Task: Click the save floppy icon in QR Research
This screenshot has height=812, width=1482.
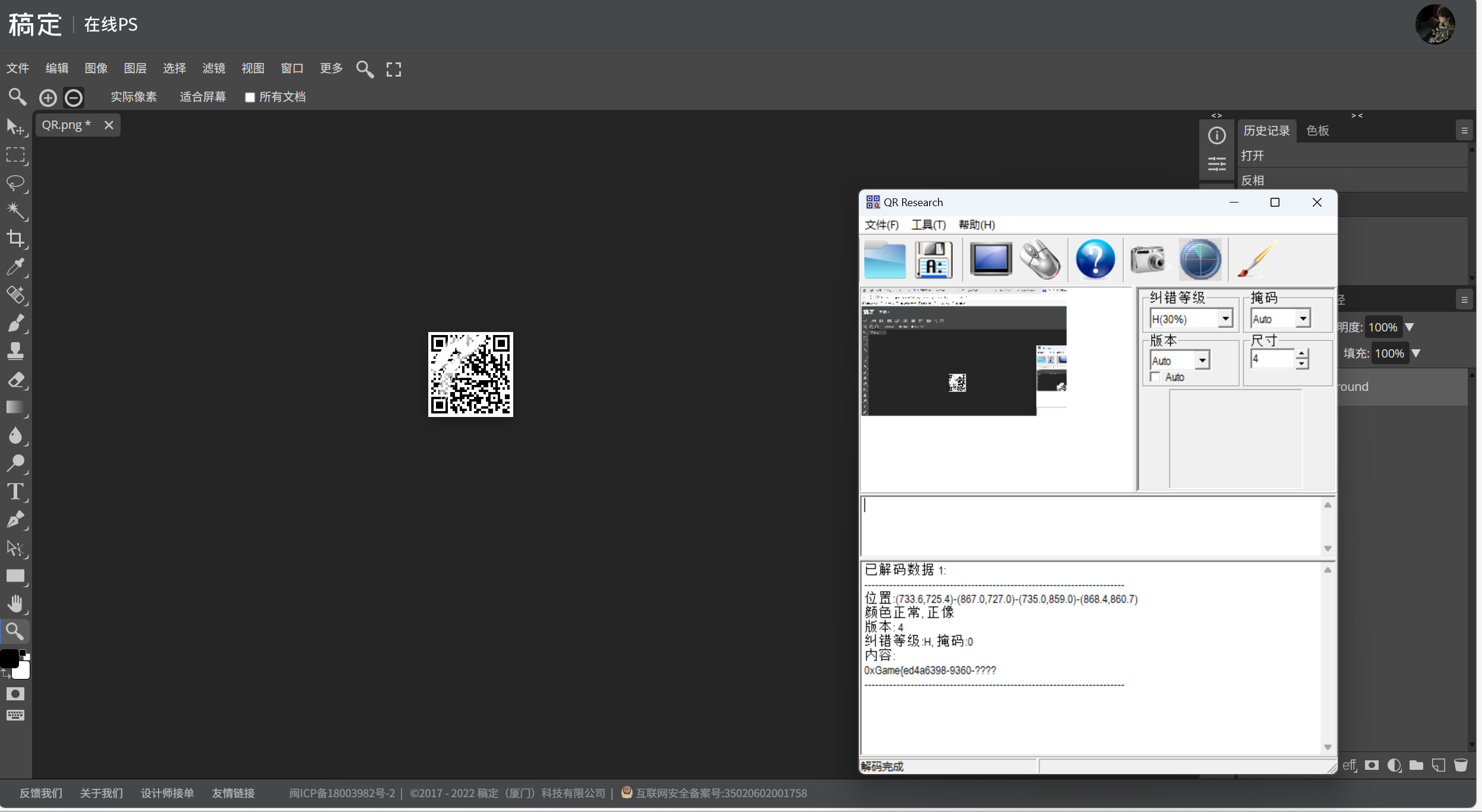Action: 934,260
